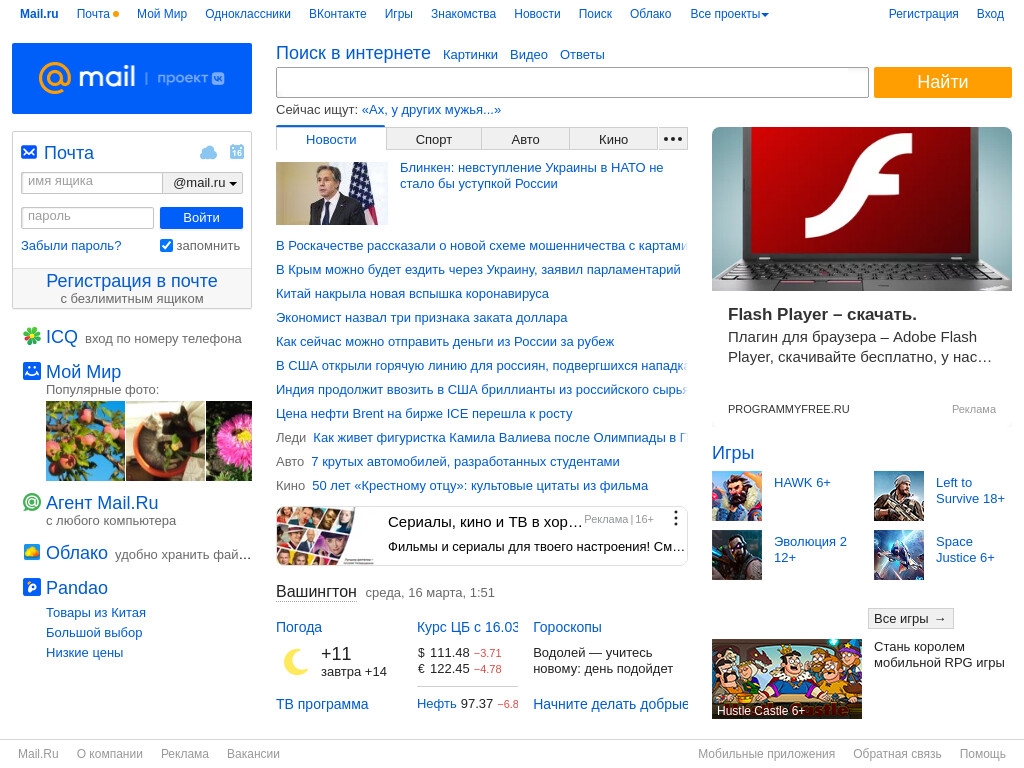1024x768 pixels.
Task: Switch to the Кино tab
Action: [613, 139]
